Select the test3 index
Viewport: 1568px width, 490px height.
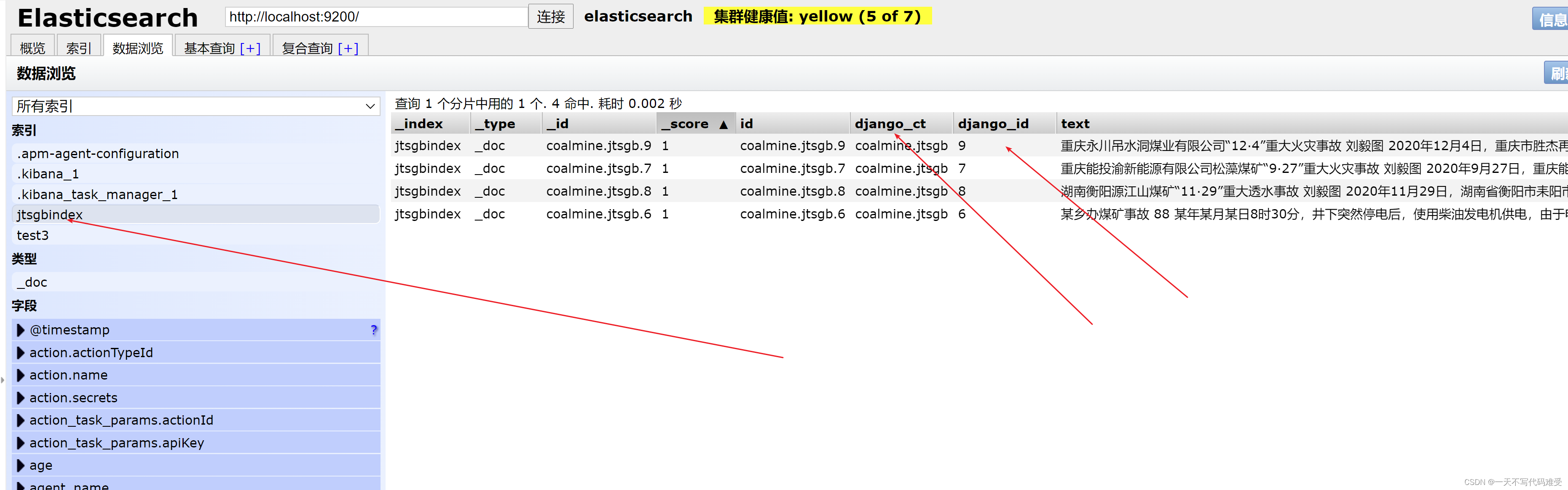pos(196,235)
